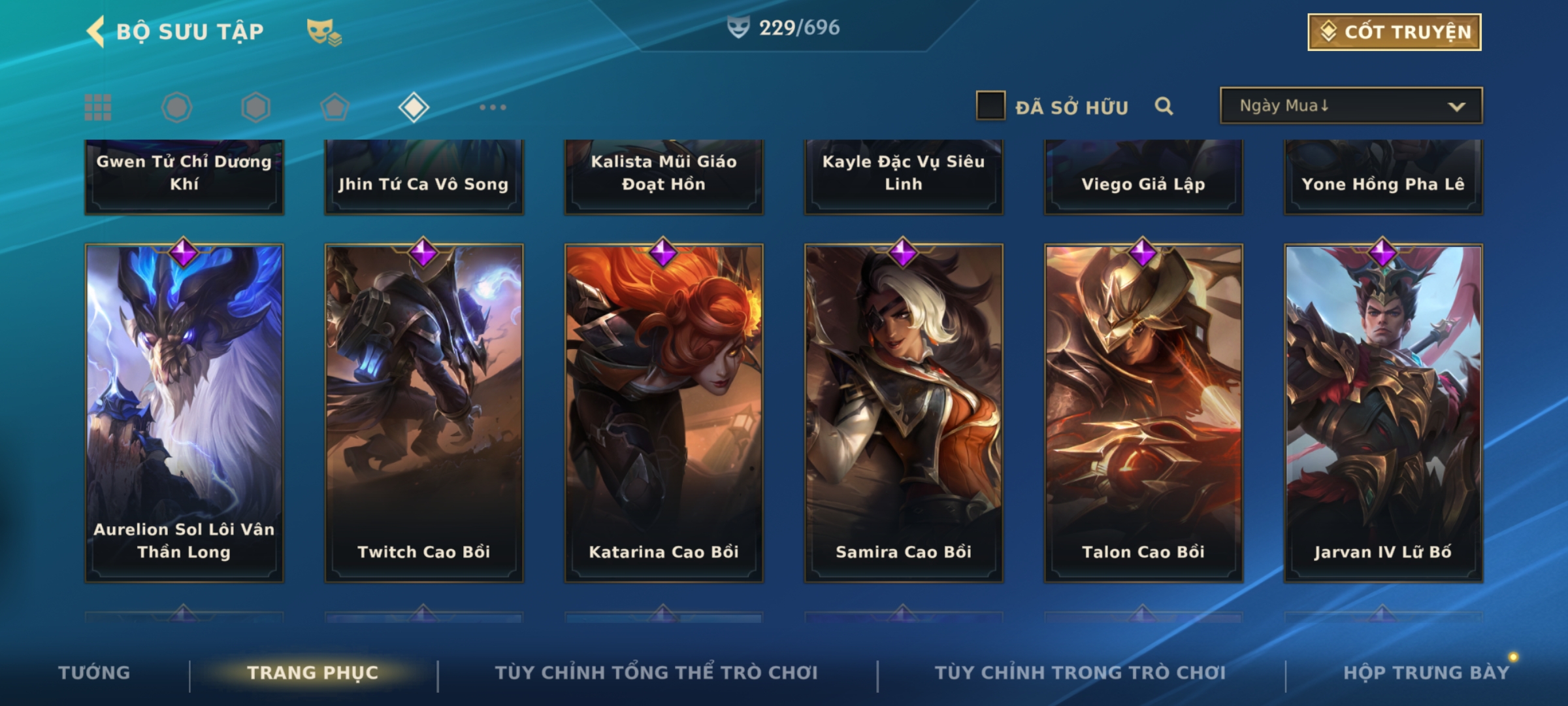The width and height of the screenshot is (1568, 706).
Task: Open the skin search magnifier
Action: tap(1164, 106)
